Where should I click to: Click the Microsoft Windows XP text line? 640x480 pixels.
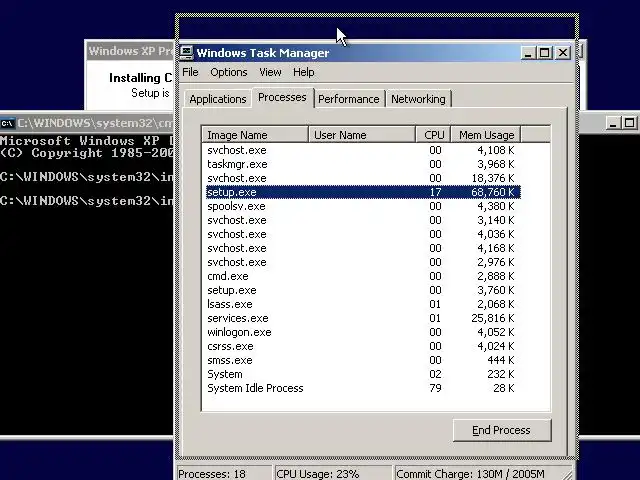(87, 141)
